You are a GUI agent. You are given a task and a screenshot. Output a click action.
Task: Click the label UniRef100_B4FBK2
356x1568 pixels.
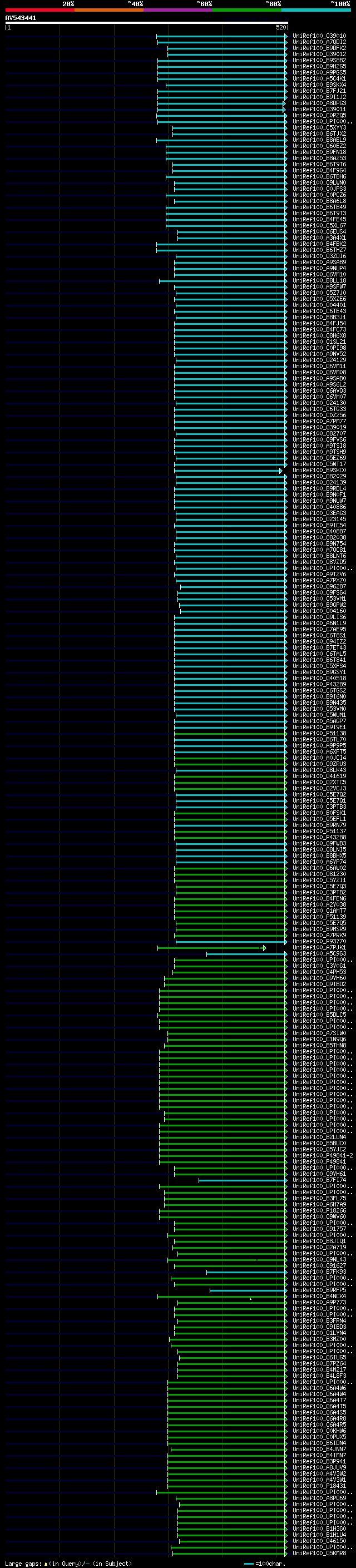(x=319, y=244)
